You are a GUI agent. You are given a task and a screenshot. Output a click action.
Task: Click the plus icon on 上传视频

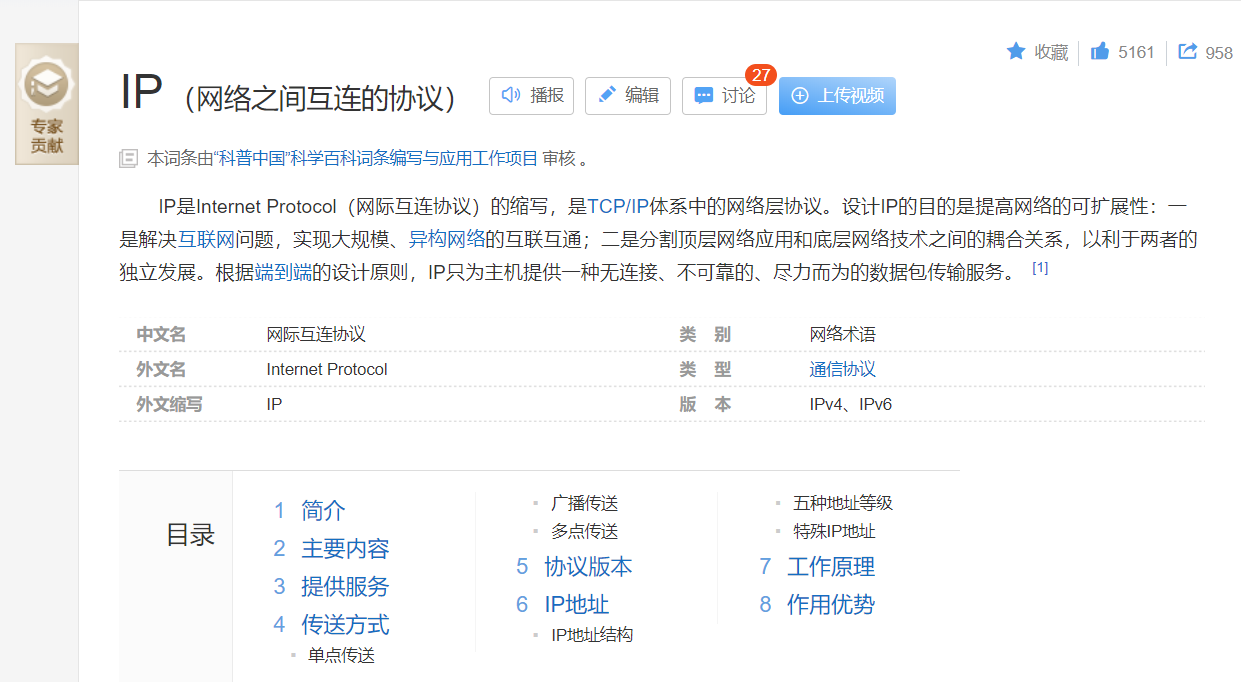click(x=802, y=96)
